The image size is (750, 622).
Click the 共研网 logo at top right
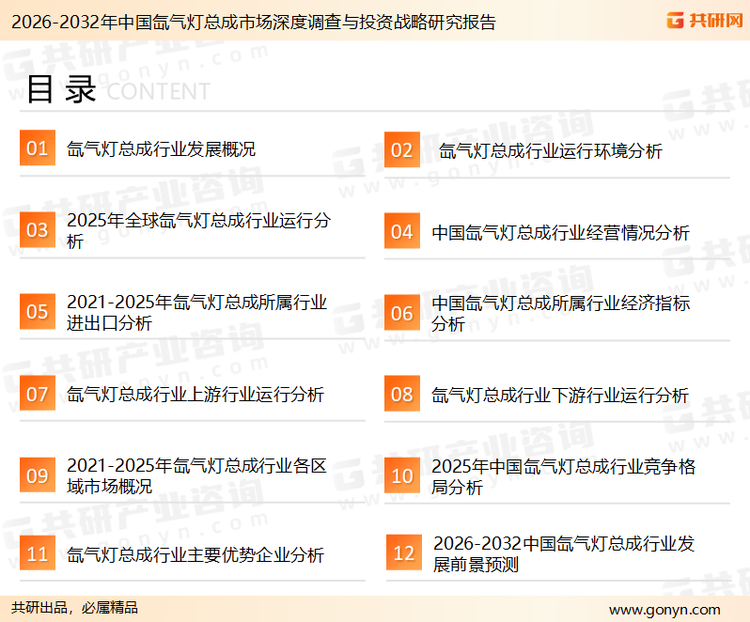coord(705,20)
